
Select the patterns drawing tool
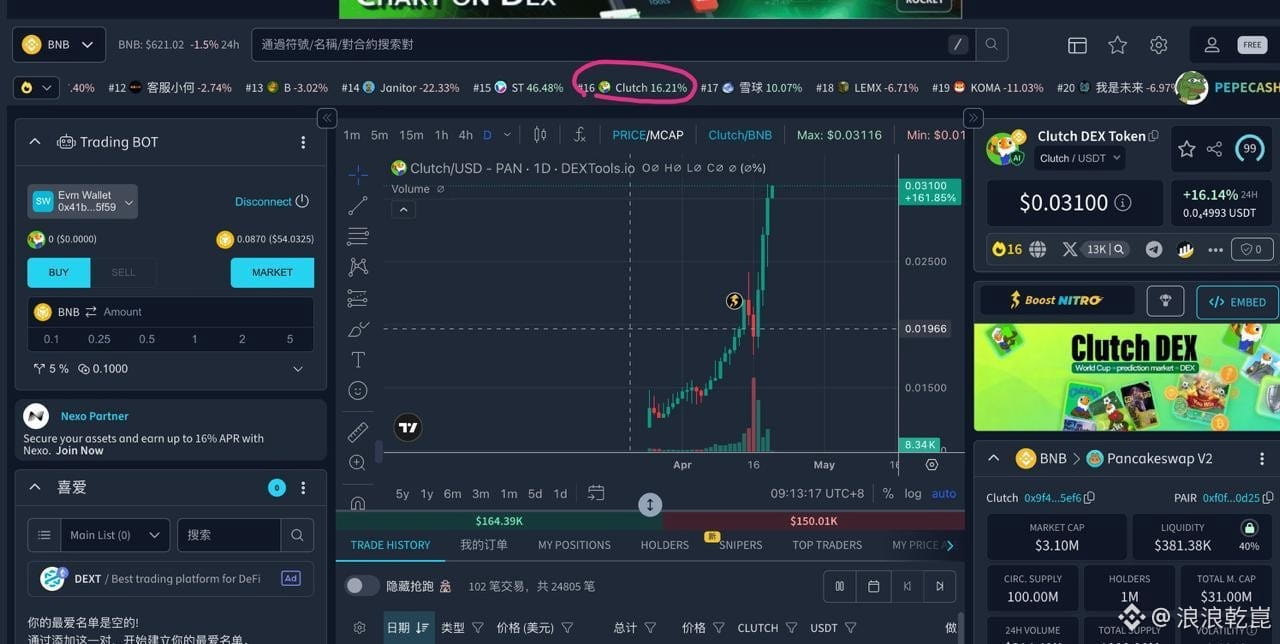(x=358, y=267)
